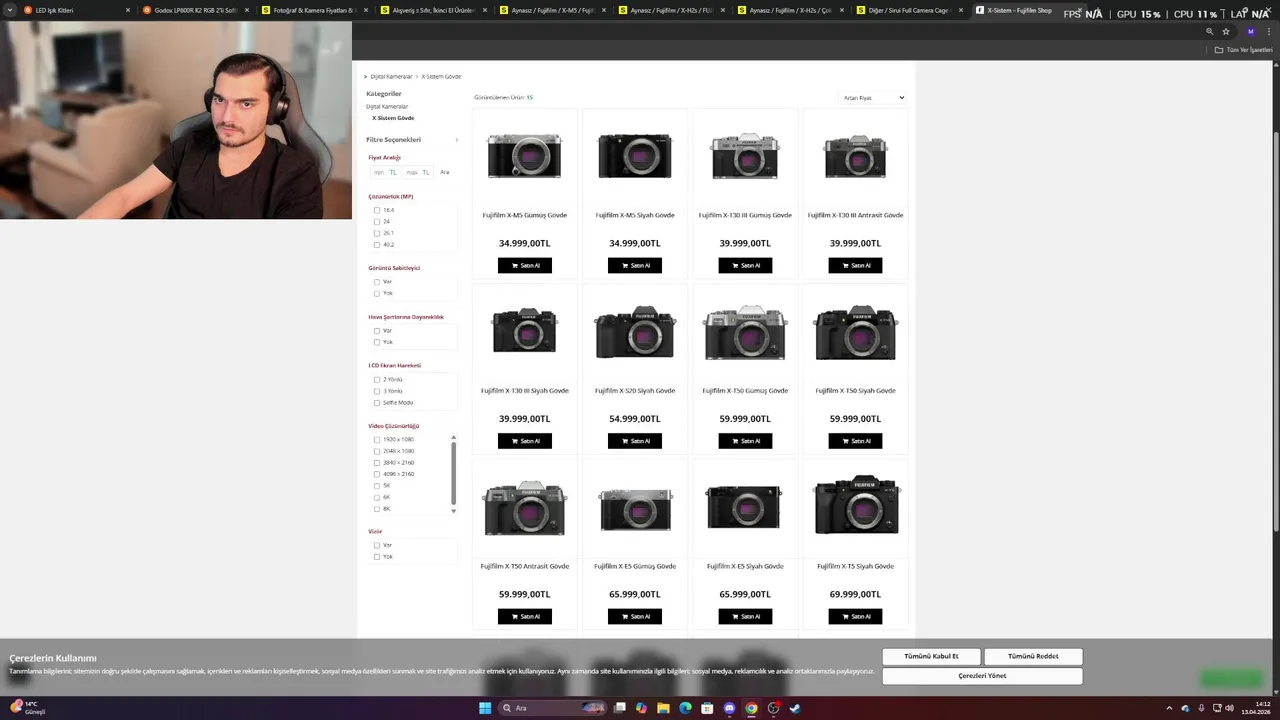Open File Explorer from the taskbar
The image size is (1280, 720).
click(663, 708)
